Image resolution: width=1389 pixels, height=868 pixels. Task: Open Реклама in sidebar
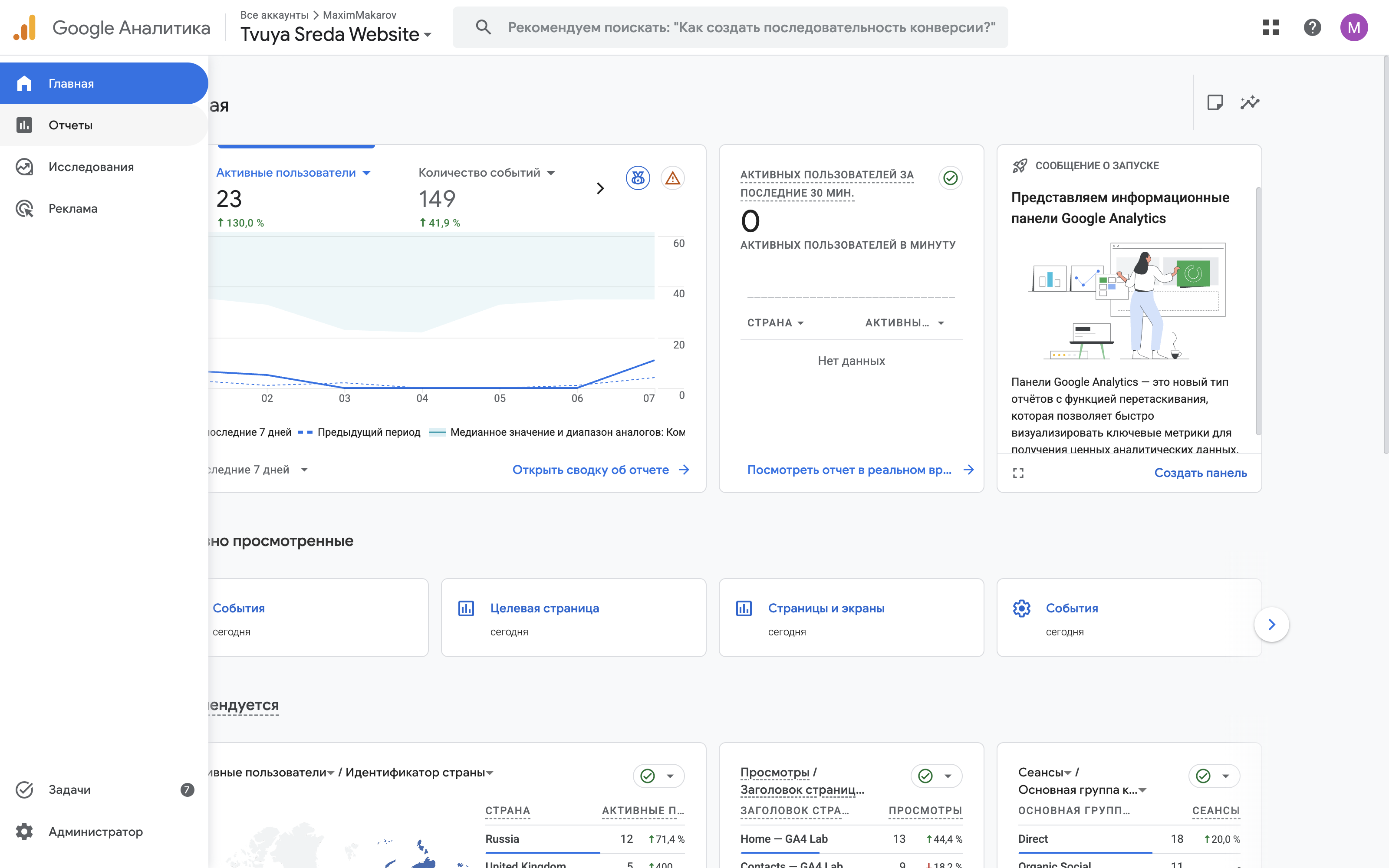[x=104, y=208]
